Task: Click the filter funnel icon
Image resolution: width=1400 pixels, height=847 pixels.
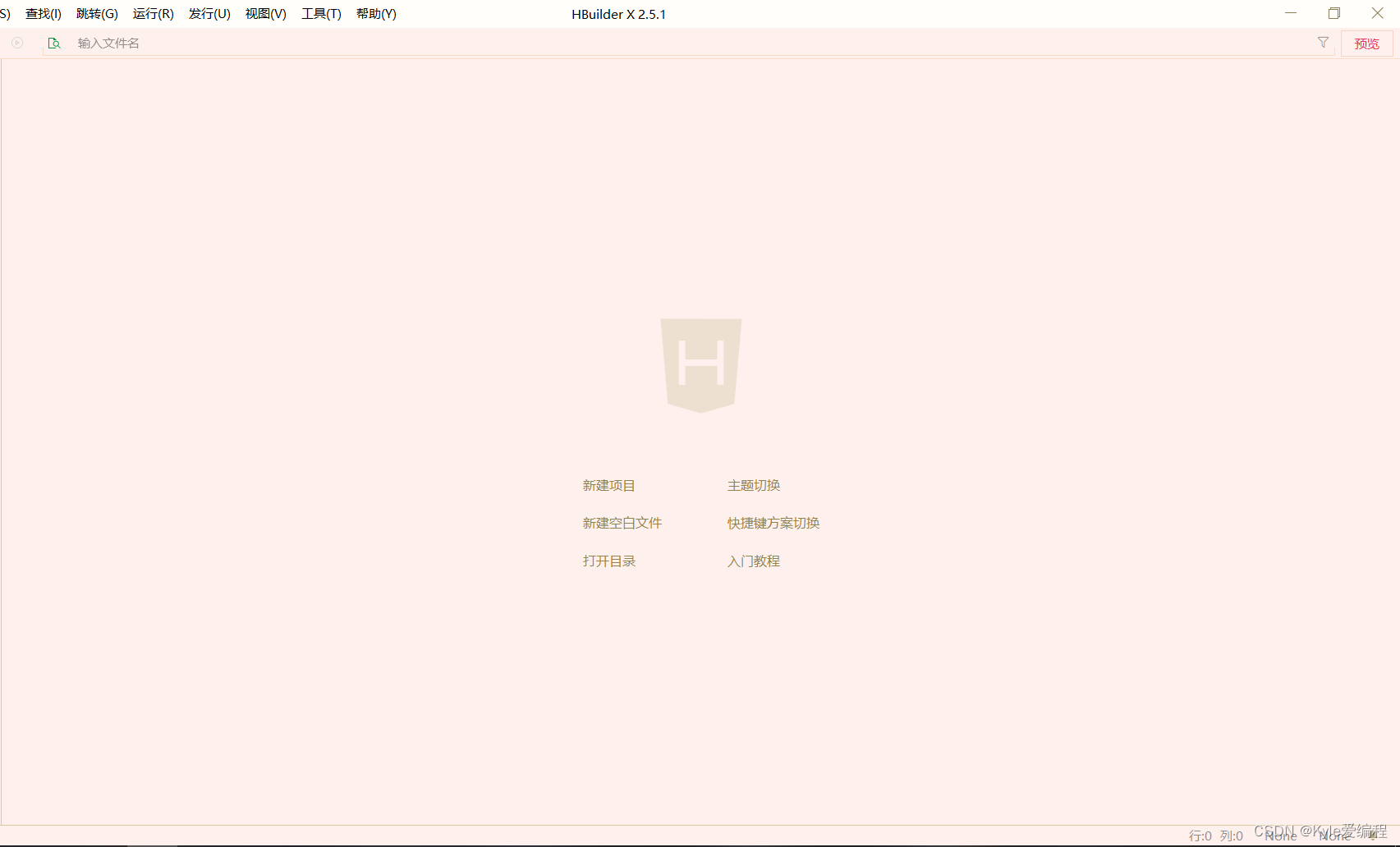Action: point(1323,43)
